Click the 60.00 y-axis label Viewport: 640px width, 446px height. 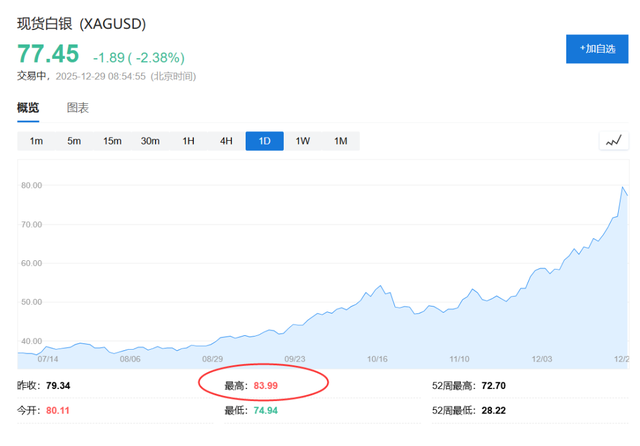click(x=31, y=263)
